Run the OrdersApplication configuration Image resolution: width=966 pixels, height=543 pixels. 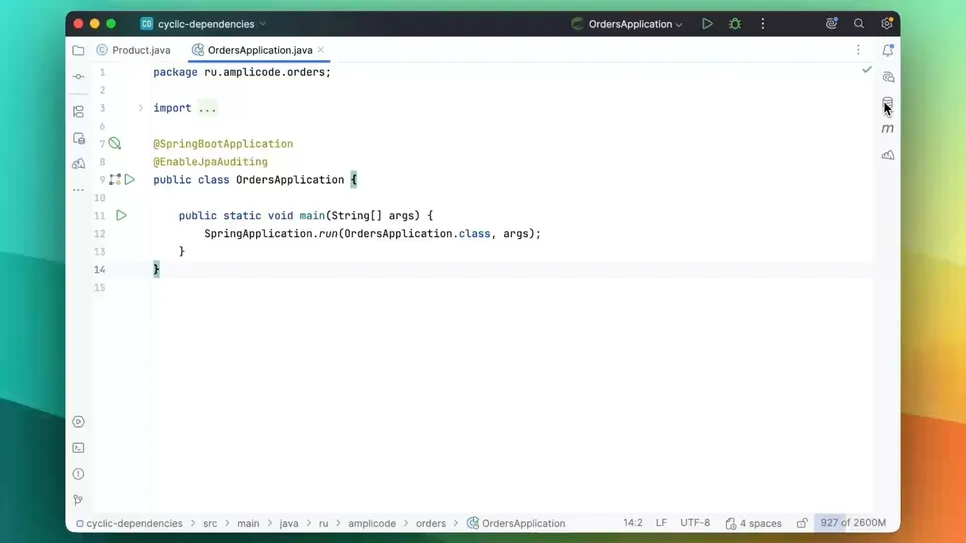(707, 24)
